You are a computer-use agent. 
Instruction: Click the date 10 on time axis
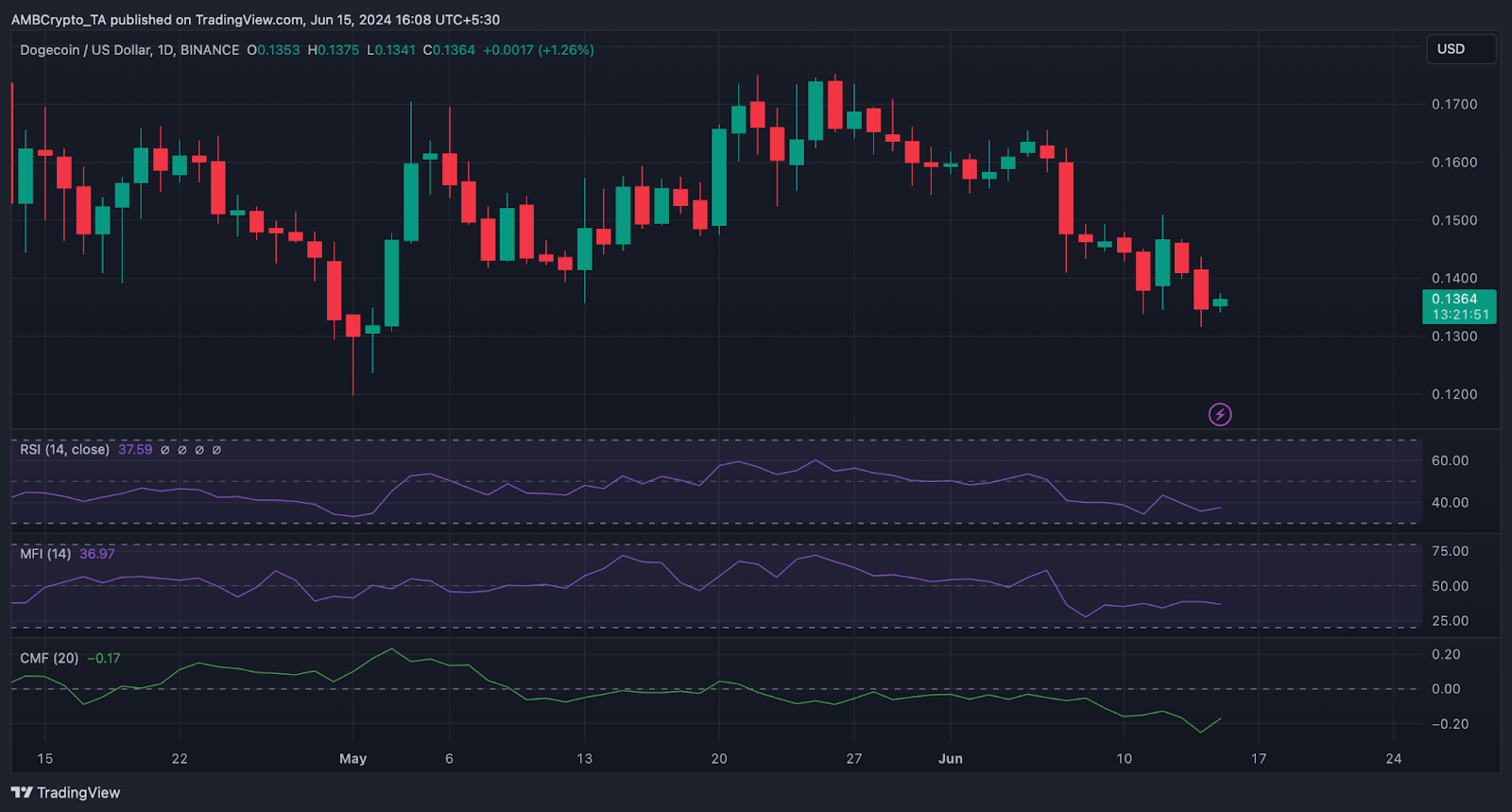tap(1124, 758)
